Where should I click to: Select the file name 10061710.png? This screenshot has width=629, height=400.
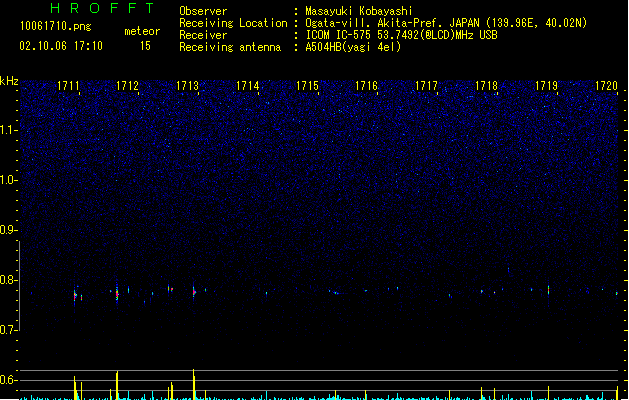point(56,26)
